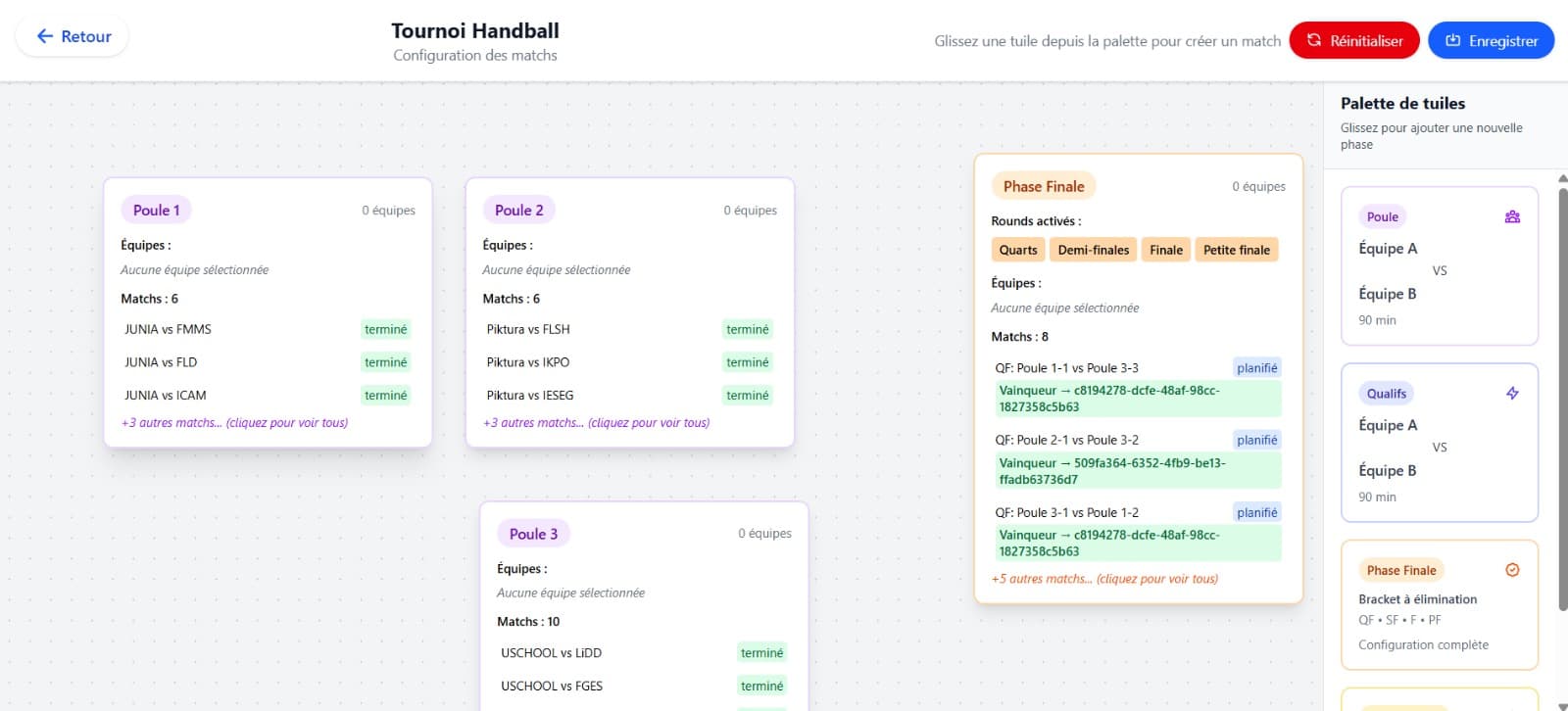Screen dimensions: 1568x711
Task: Click 'Matchs : 10' in the Poule 3 card
Action: [528, 622]
